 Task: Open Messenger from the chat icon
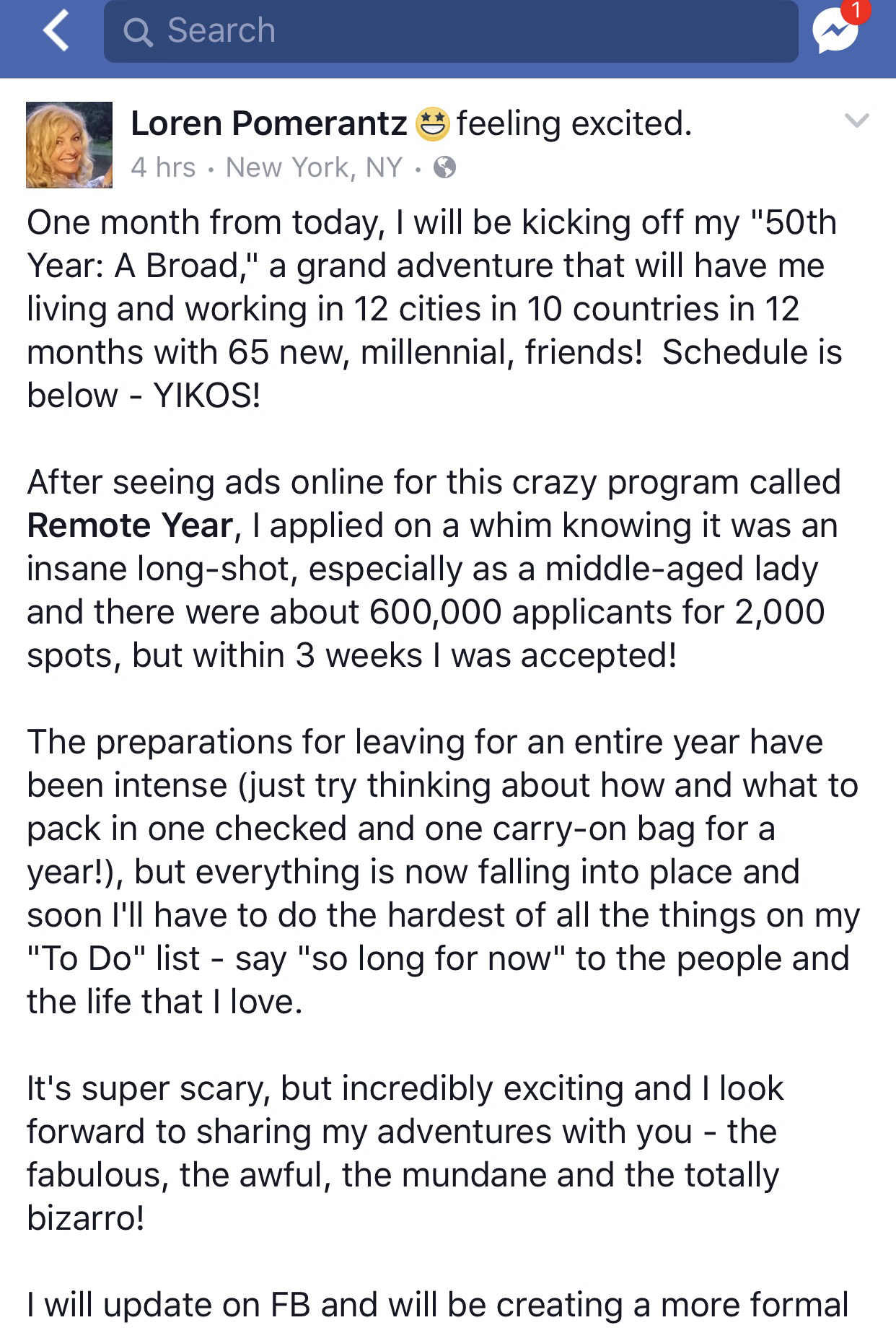tap(834, 33)
